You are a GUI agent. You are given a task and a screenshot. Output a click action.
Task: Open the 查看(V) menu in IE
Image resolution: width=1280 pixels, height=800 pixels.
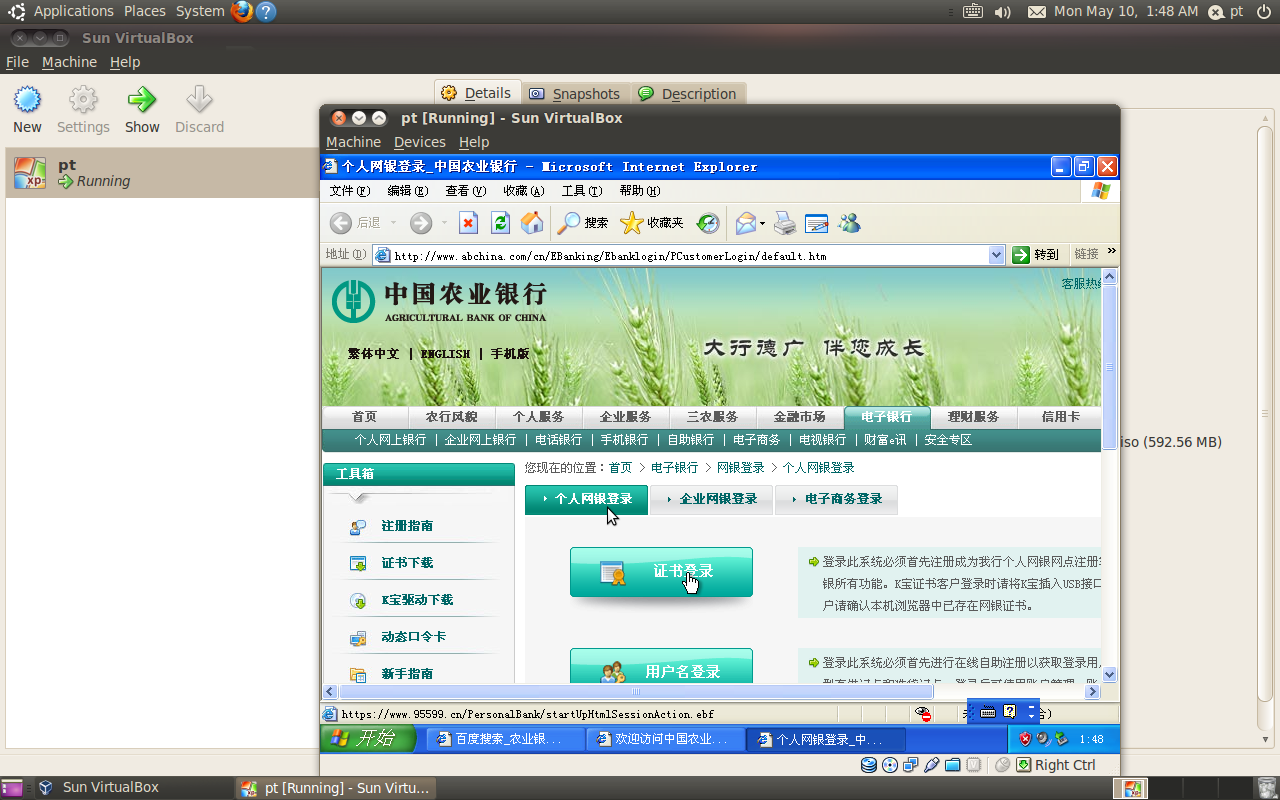pyautogui.click(x=465, y=191)
